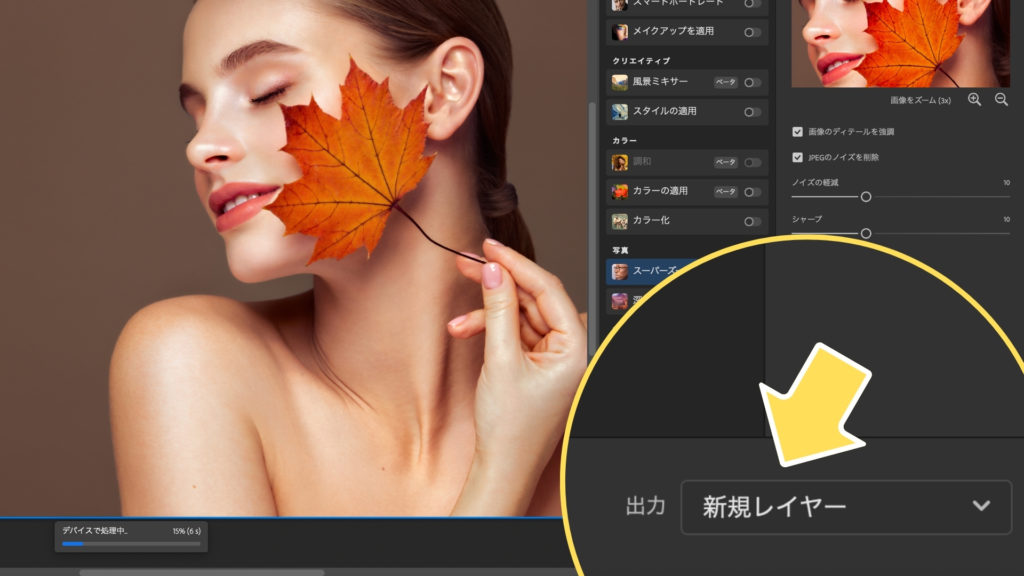Select the カラーの適用 filter icon

click(620, 191)
